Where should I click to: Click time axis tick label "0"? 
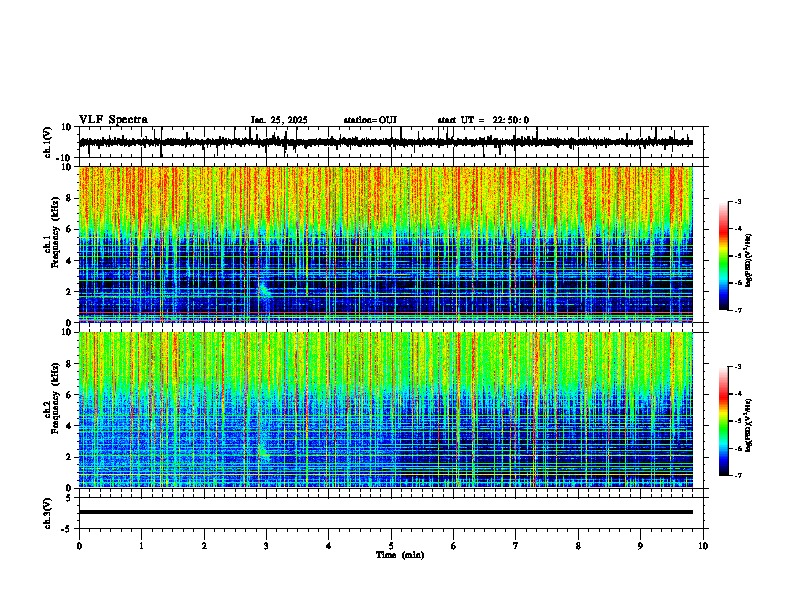tap(79, 546)
